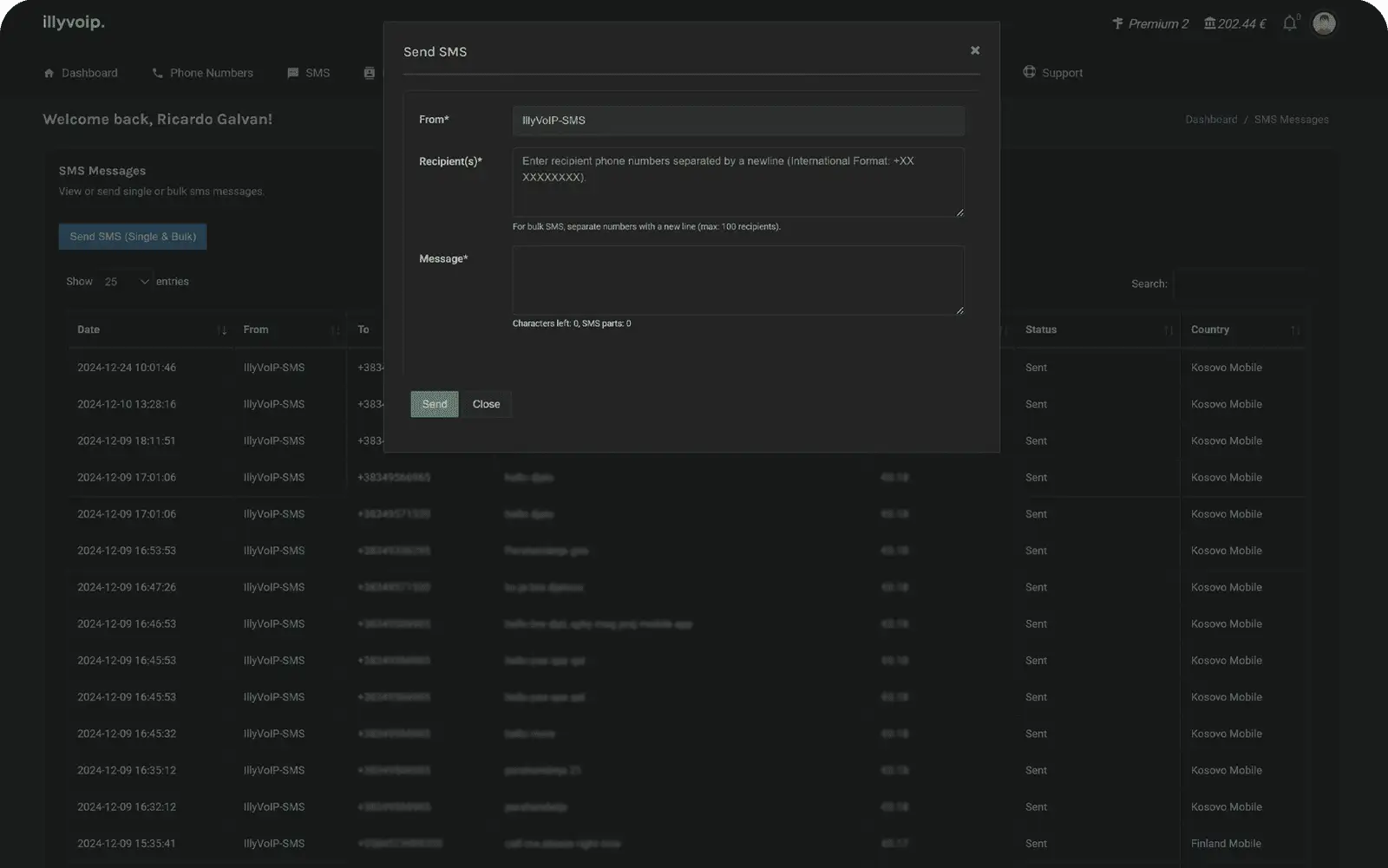Click the Send button in the dialog
1388x868 pixels.
[x=434, y=404]
